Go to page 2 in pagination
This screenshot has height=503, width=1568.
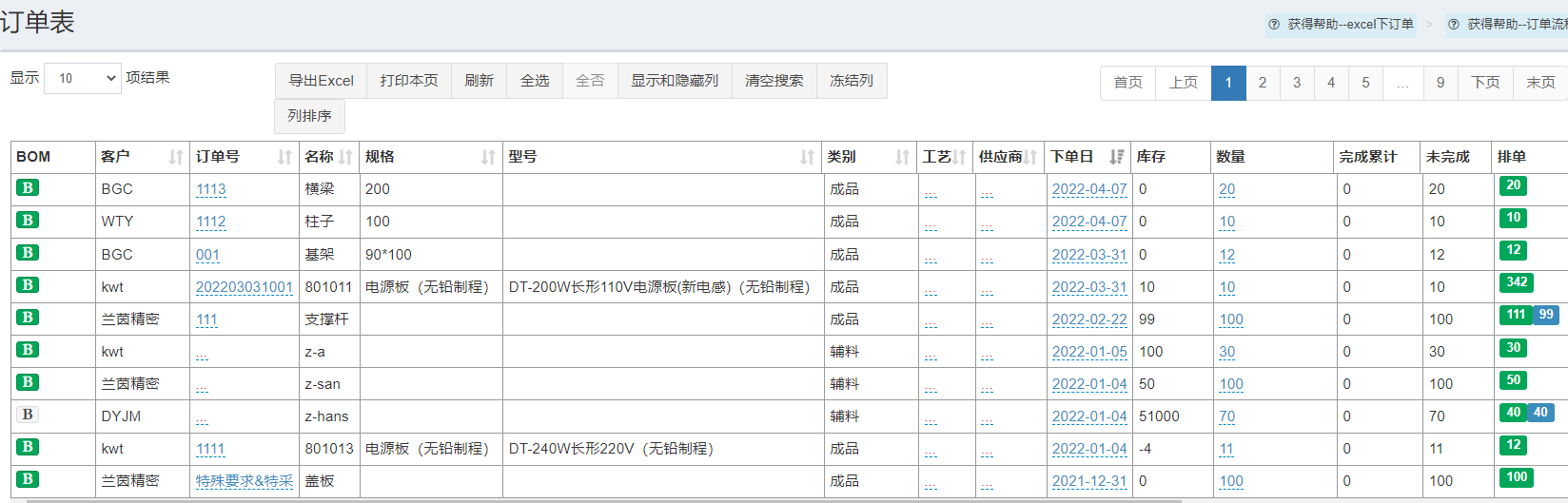(1263, 83)
